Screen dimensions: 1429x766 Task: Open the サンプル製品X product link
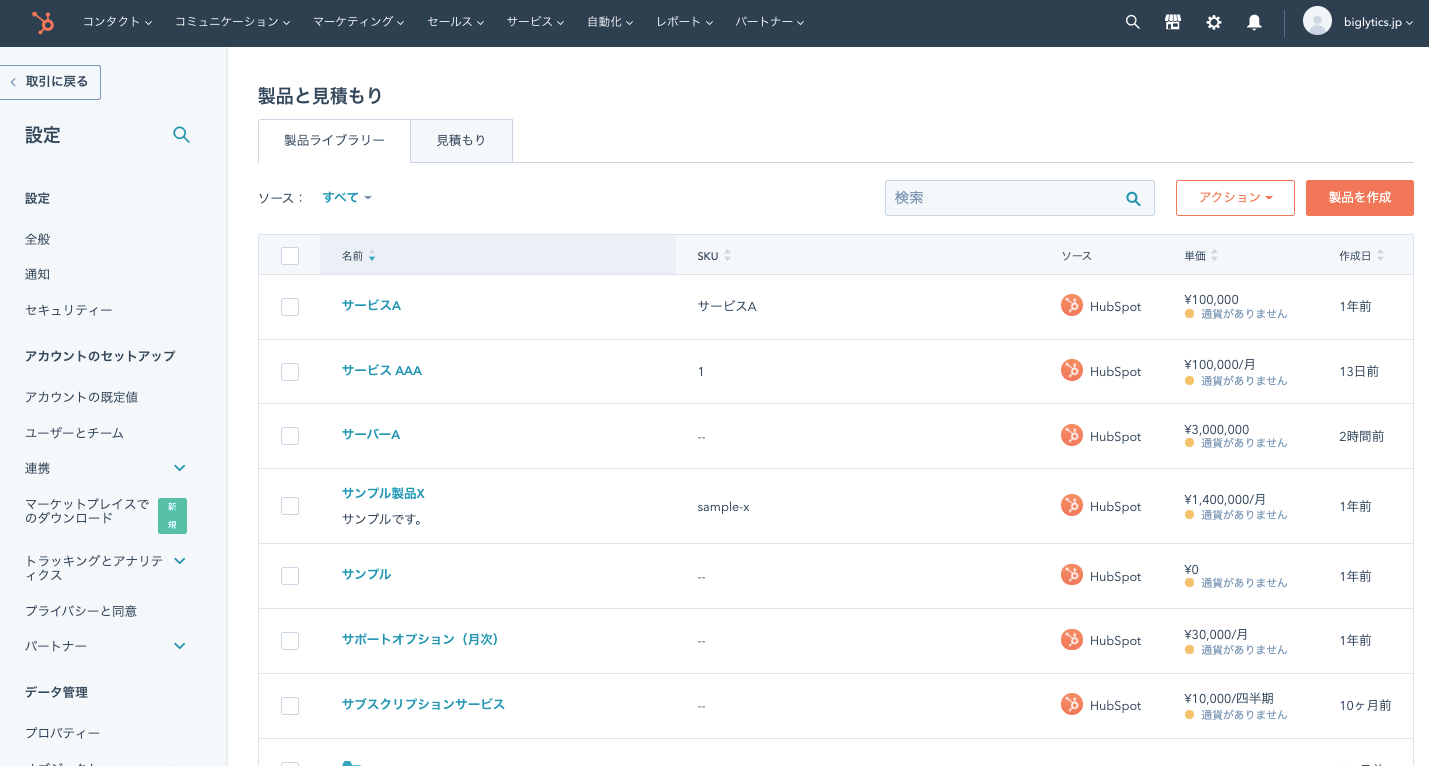(x=383, y=494)
